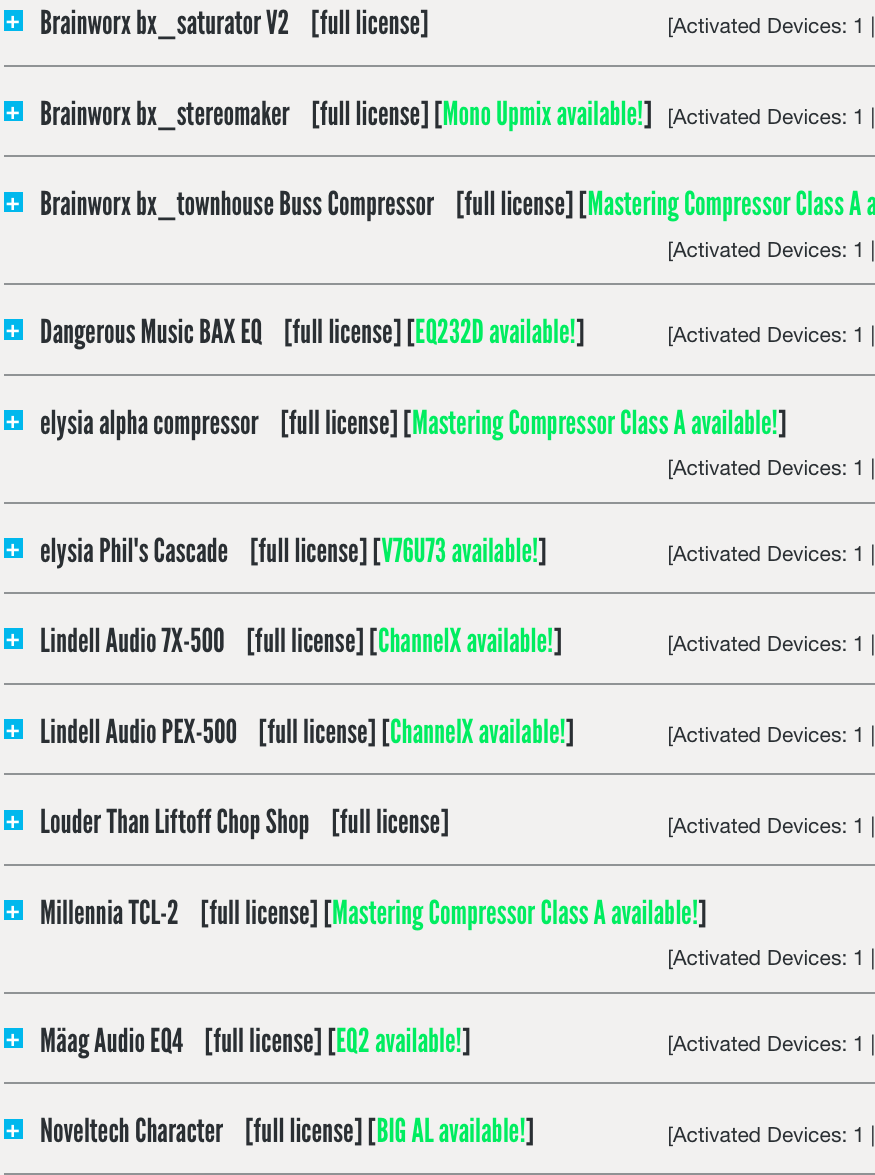Click full license label of Millennia TCL-2

coord(259,913)
